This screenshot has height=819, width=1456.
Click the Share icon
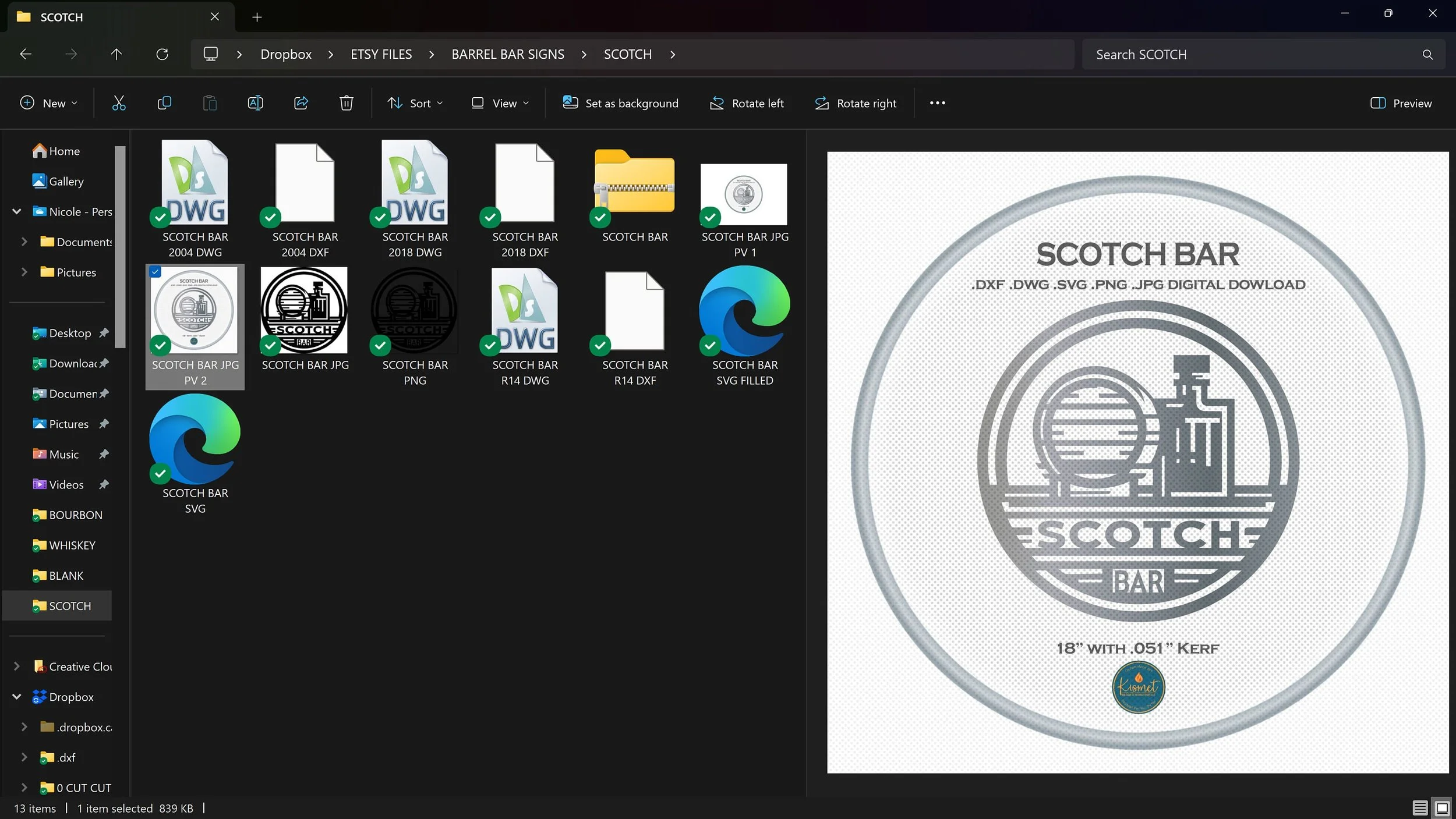tap(301, 103)
